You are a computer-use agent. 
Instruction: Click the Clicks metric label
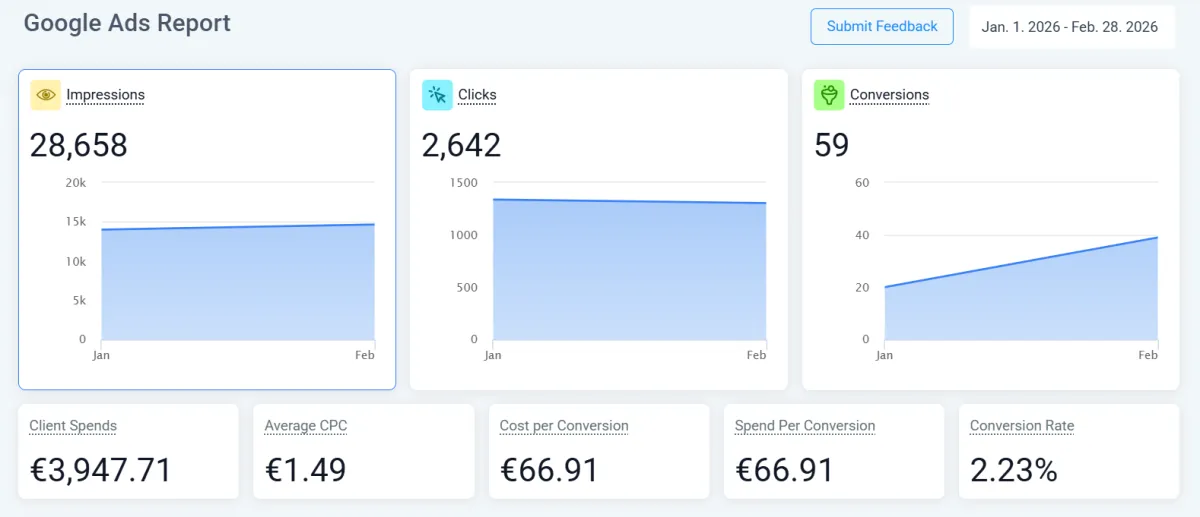pos(477,95)
